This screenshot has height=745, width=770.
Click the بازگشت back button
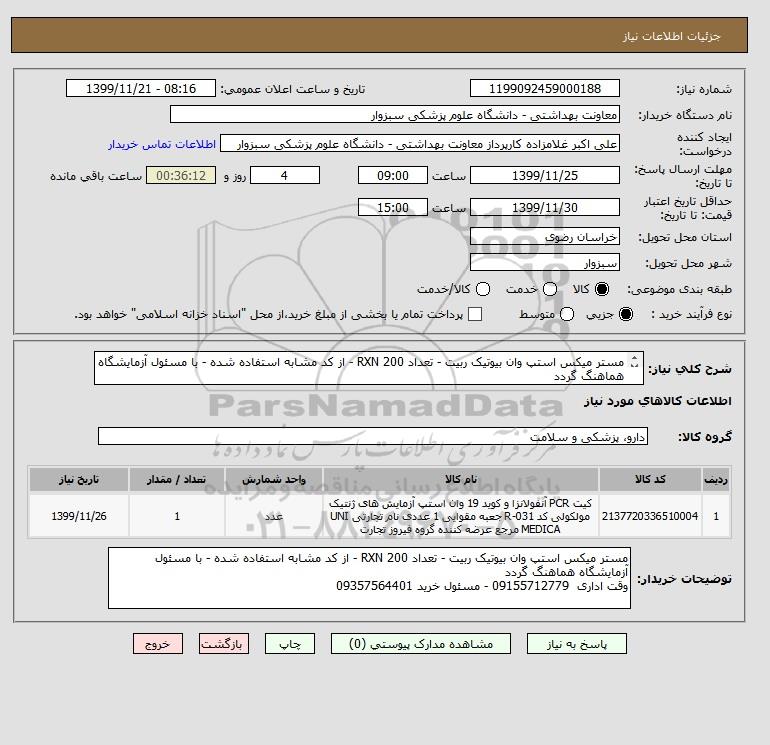[224, 644]
